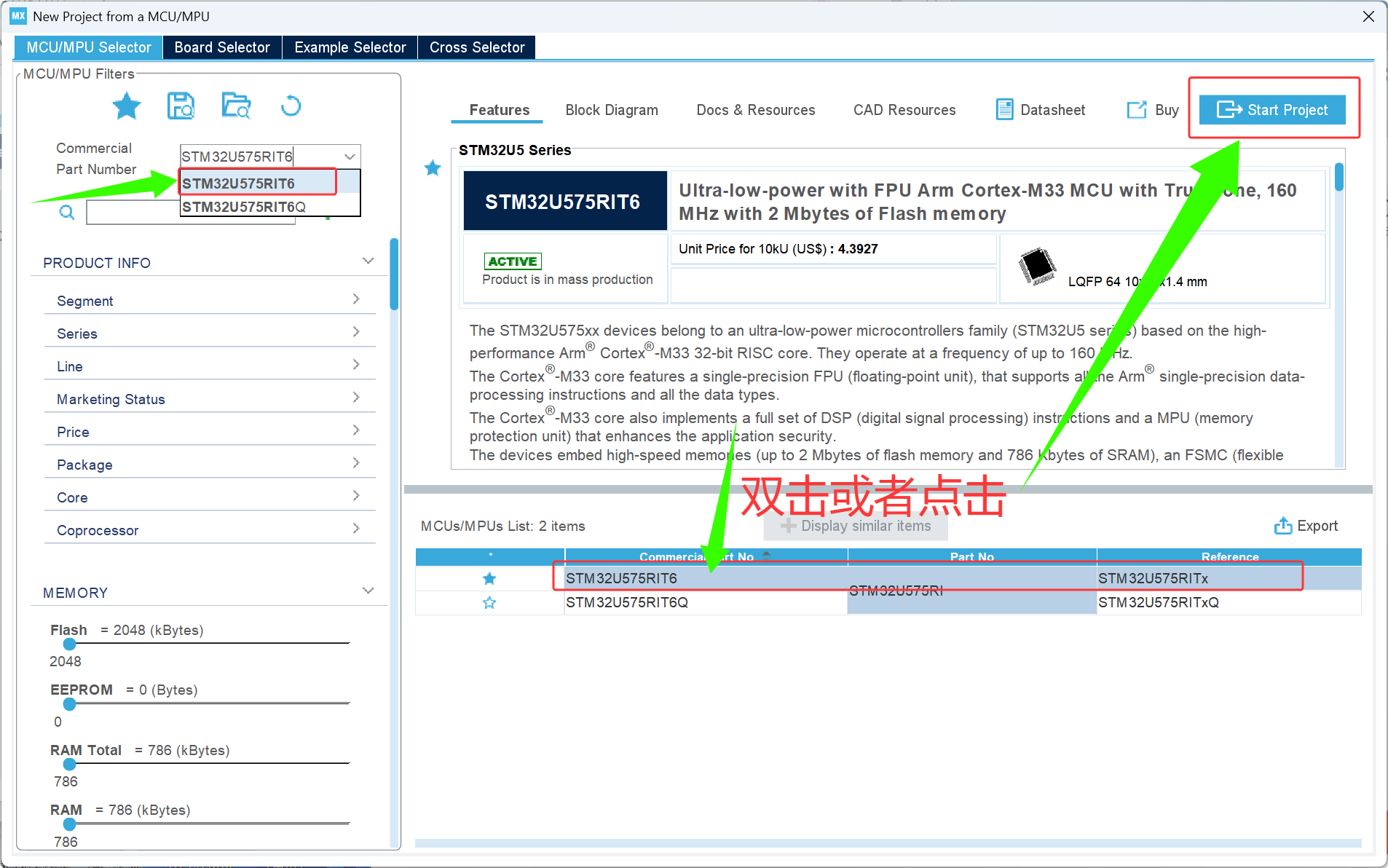The width and height of the screenshot is (1388, 868).
Task: Click the LQFP 64 package chip image
Action: 1037,267
